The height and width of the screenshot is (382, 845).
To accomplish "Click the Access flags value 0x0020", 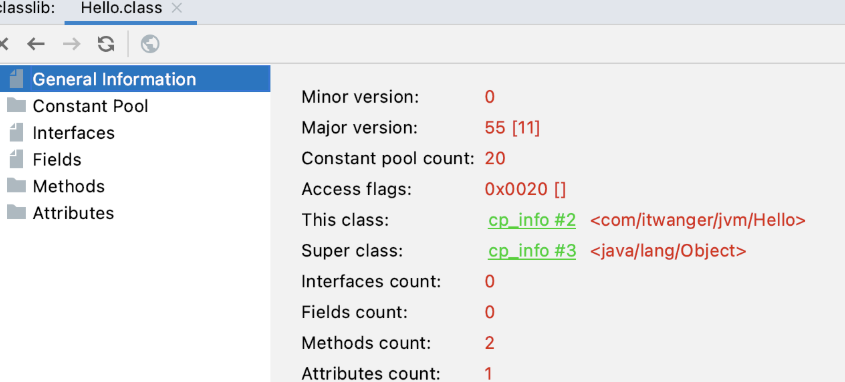I will [525, 190].
